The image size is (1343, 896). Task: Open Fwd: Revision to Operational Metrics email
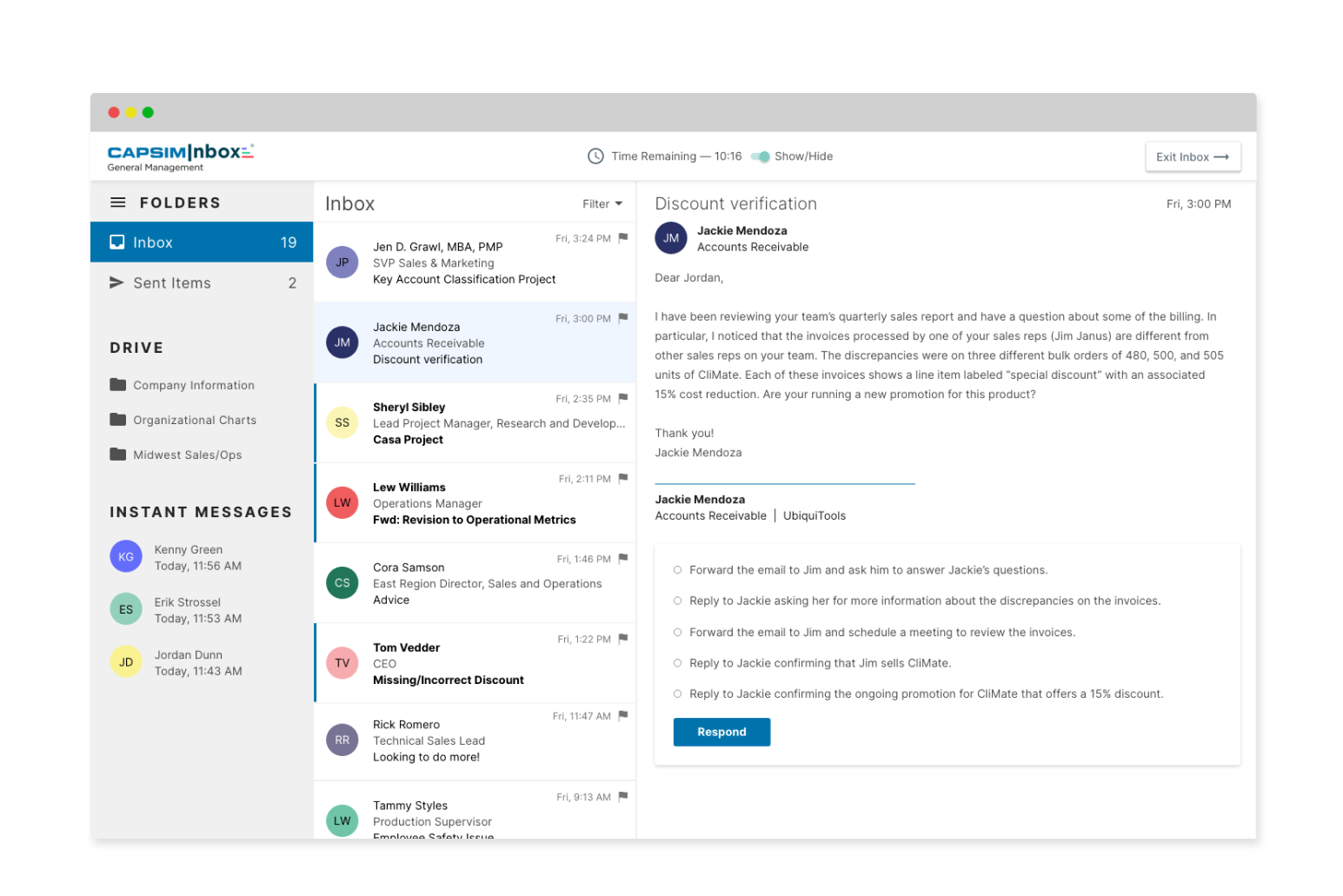[x=475, y=503]
